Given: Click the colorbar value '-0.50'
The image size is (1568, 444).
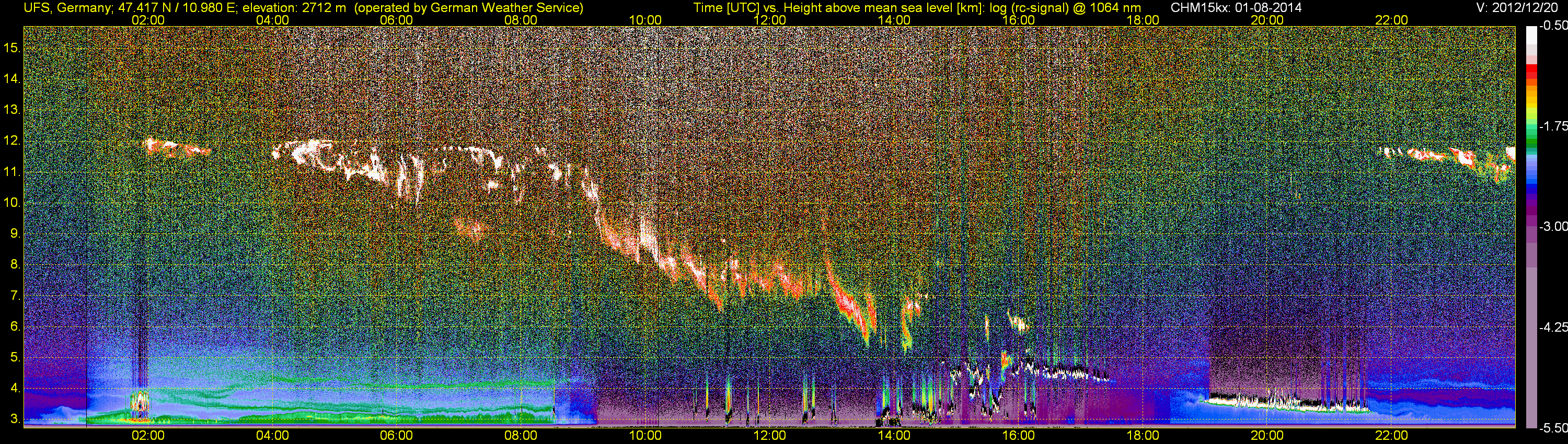Looking at the screenshot, I should tap(1553, 26).
